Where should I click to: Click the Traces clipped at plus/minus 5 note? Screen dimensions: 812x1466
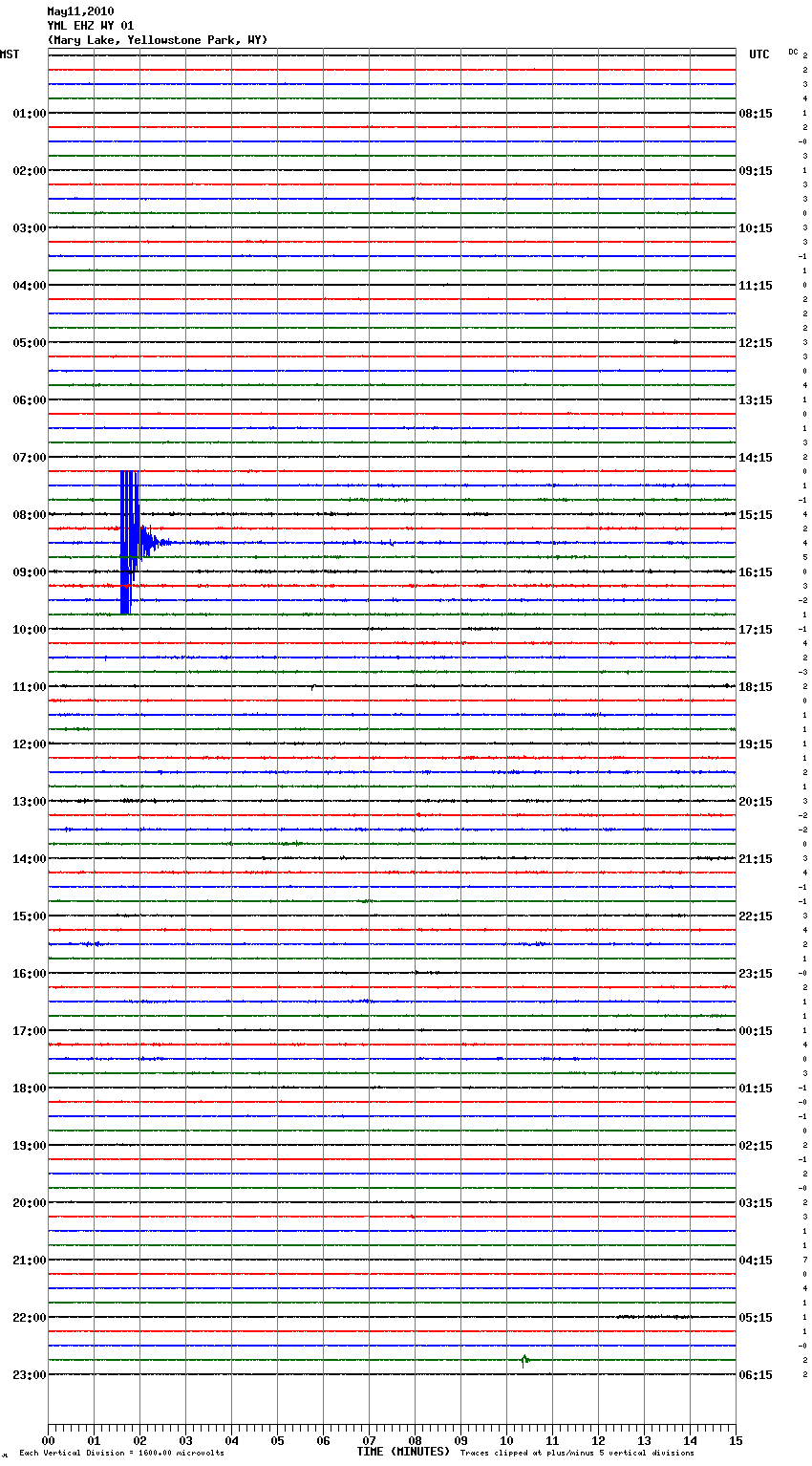pyautogui.click(x=577, y=1454)
